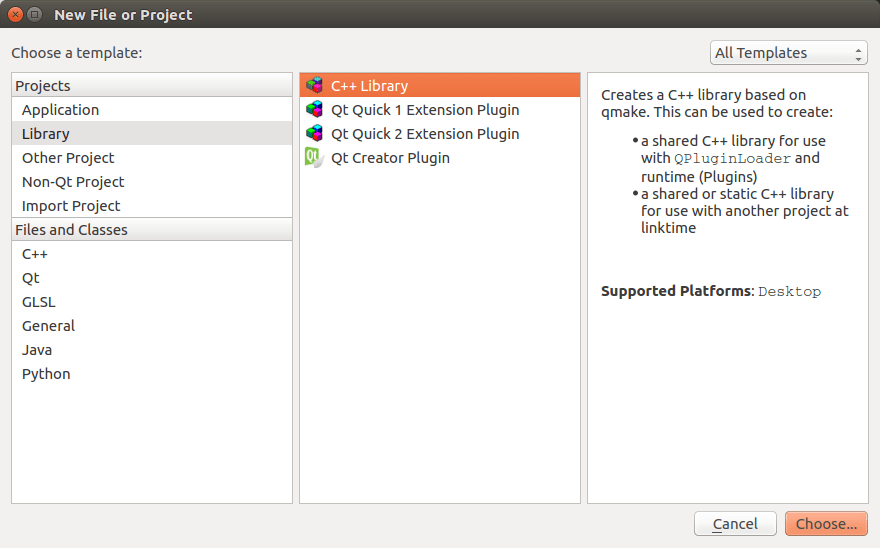Viewport: 880px width, 548px height.
Task: Select the Non-Qt Project category
Action: 152,182
